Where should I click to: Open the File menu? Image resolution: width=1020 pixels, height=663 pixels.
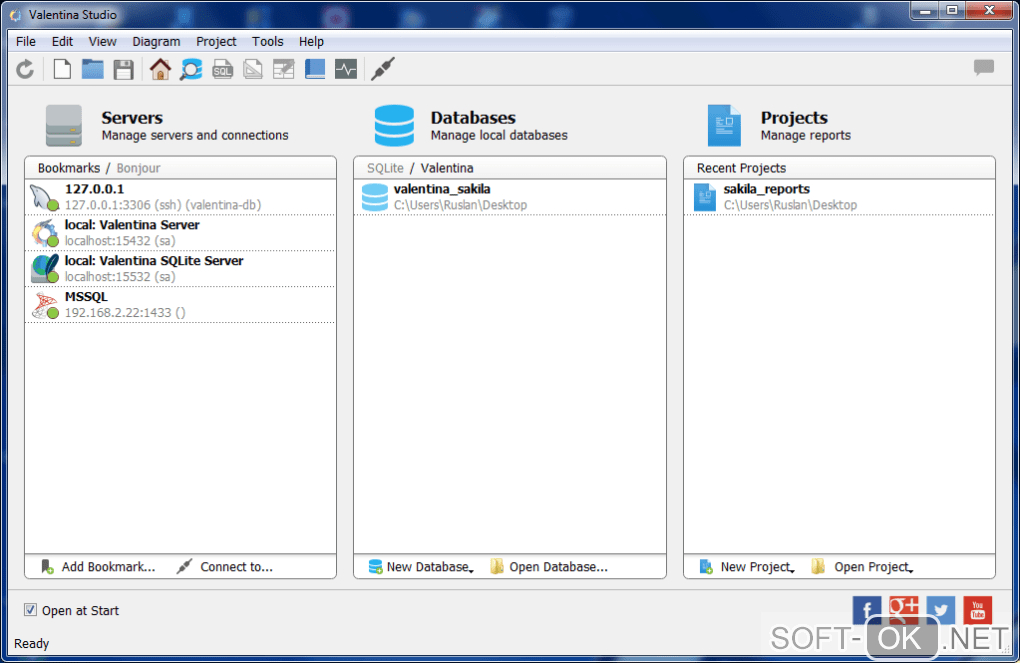[x=26, y=42]
